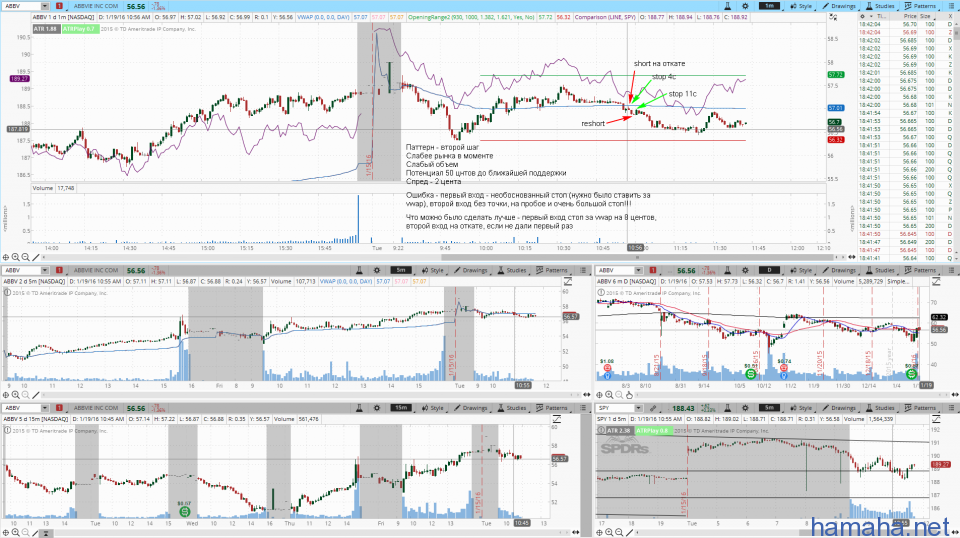Open Studies on the 5m ABBV chart
The height and width of the screenshot is (538, 960).
(511, 270)
